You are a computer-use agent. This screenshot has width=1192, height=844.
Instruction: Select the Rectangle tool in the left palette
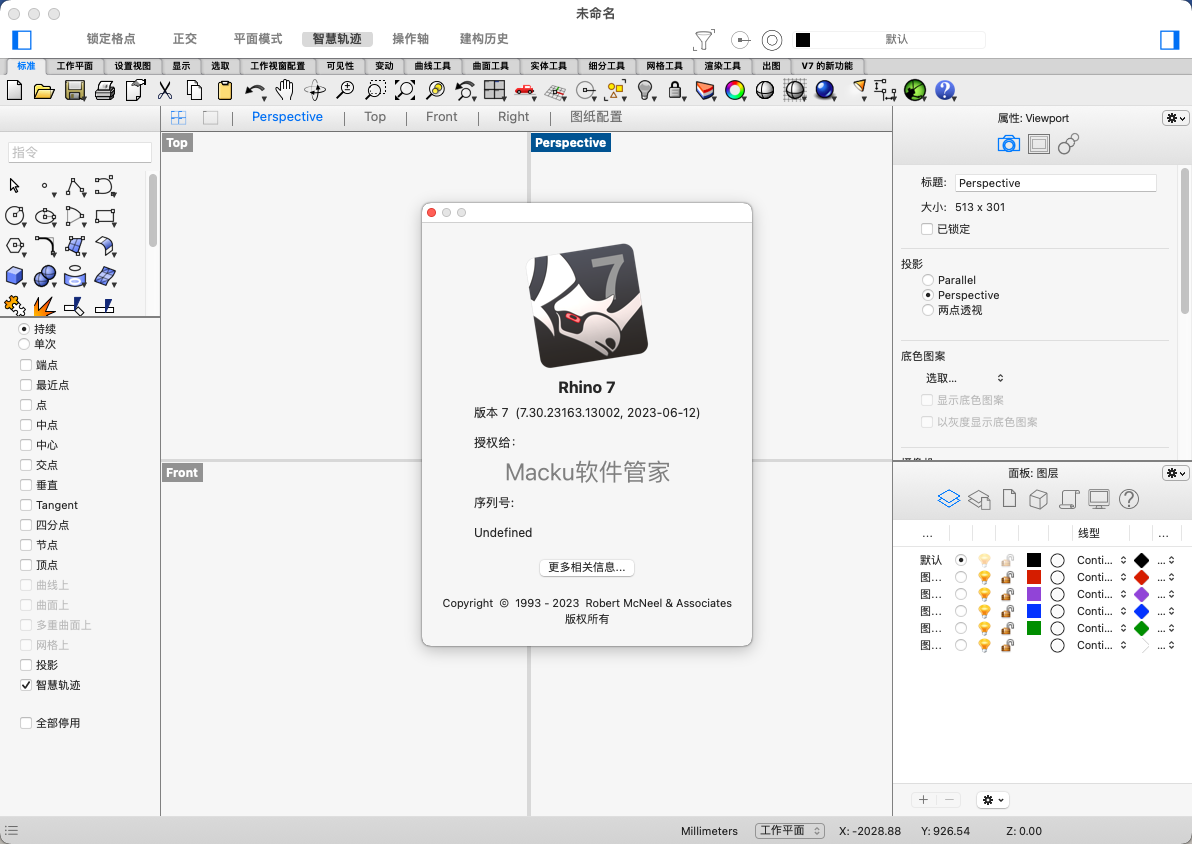coord(105,216)
